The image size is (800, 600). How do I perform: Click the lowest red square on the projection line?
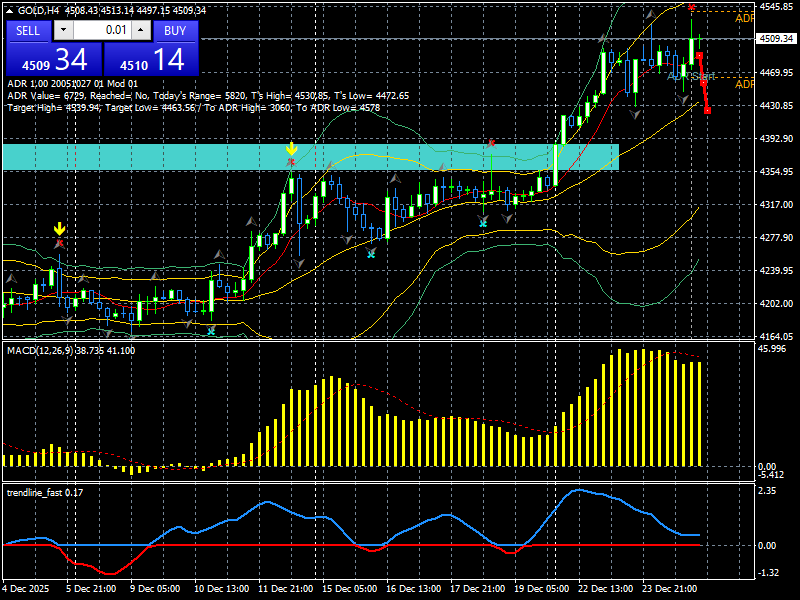(x=707, y=110)
